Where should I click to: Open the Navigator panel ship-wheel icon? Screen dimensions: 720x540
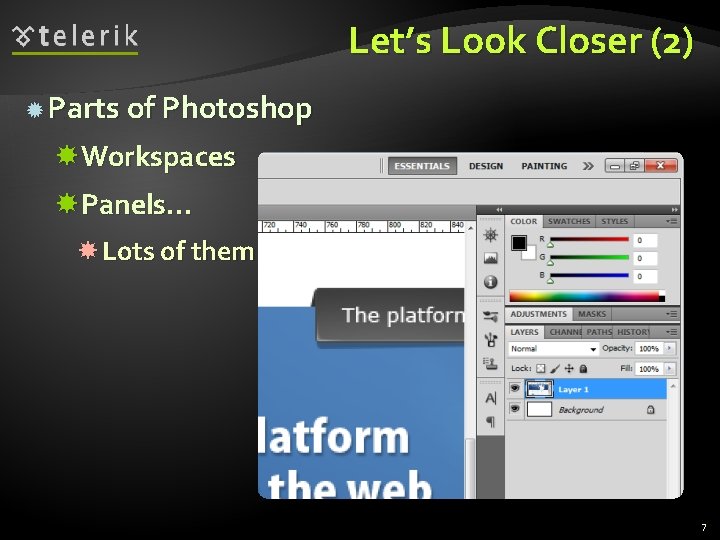coord(490,235)
